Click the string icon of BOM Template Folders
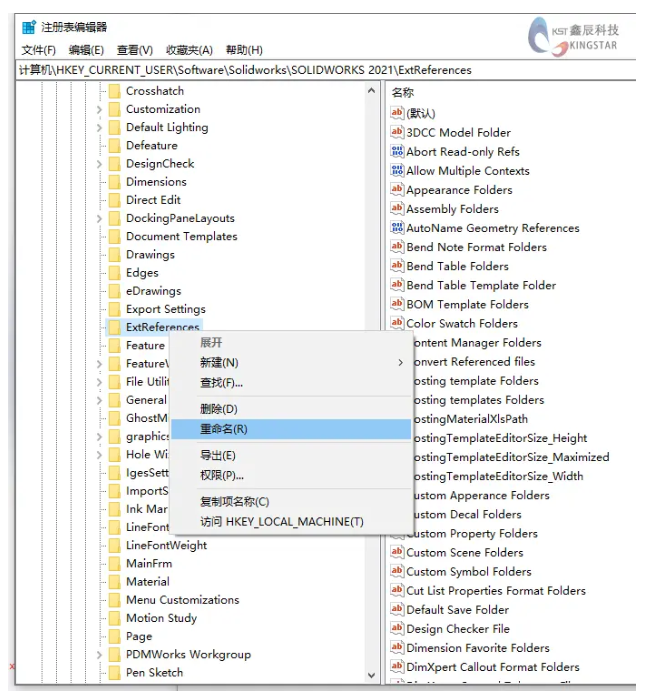This screenshot has width=655, height=698. point(397,304)
